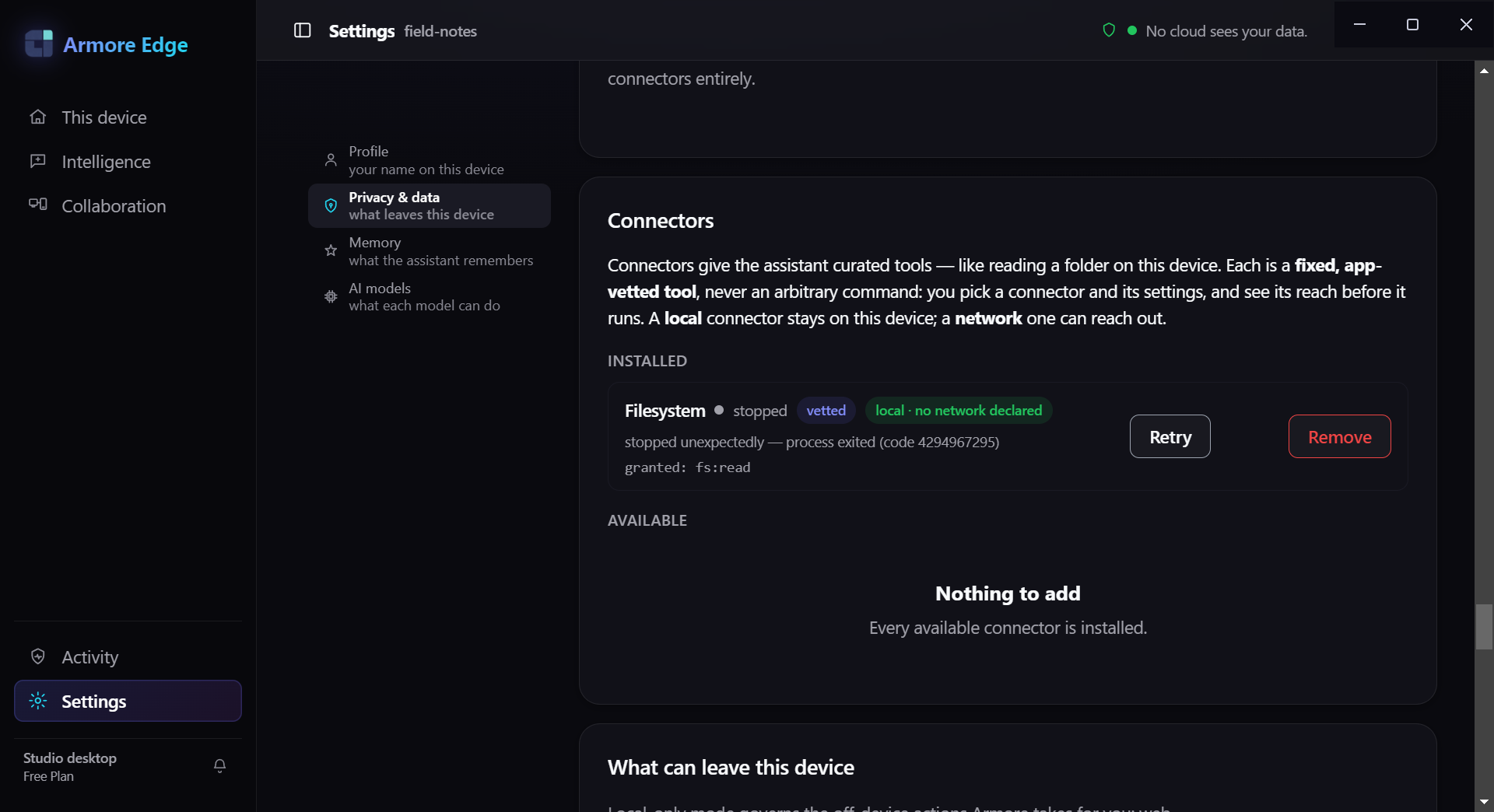The height and width of the screenshot is (812, 1494).
Task: Click 'Nothing to add' text
Action: click(1008, 593)
